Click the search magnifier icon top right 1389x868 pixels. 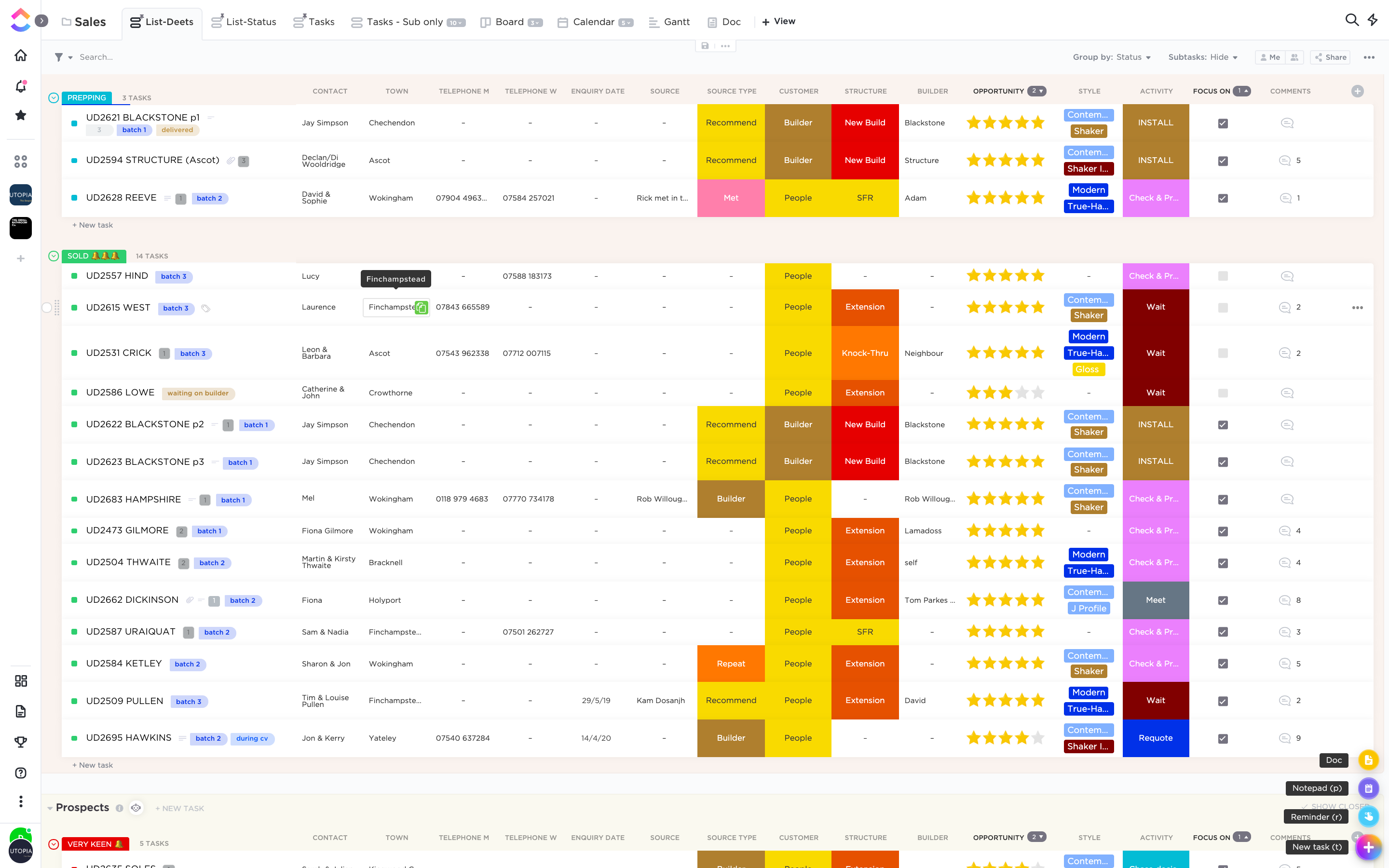coord(1352,20)
